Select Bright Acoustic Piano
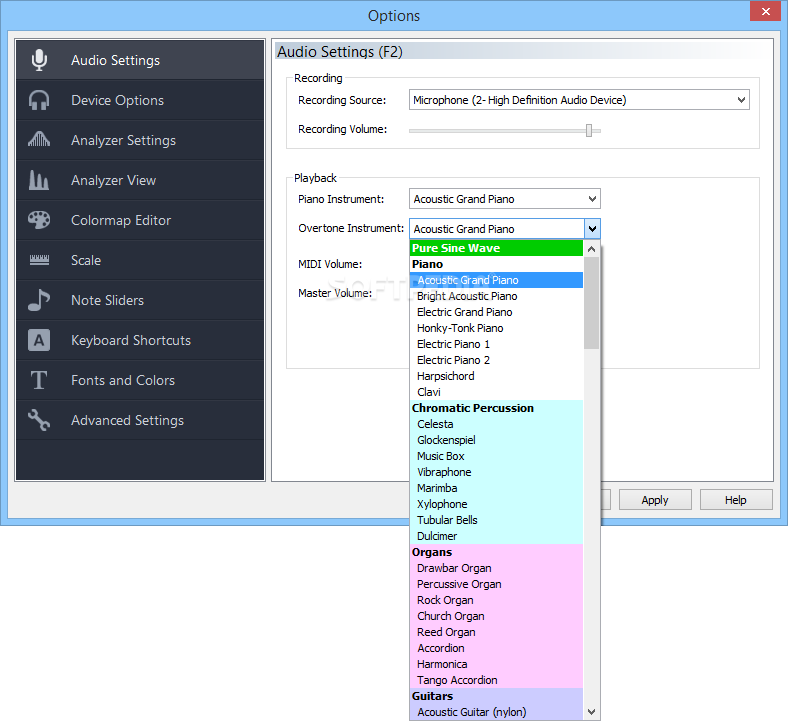This screenshot has height=721, width=788. [497, 296]
